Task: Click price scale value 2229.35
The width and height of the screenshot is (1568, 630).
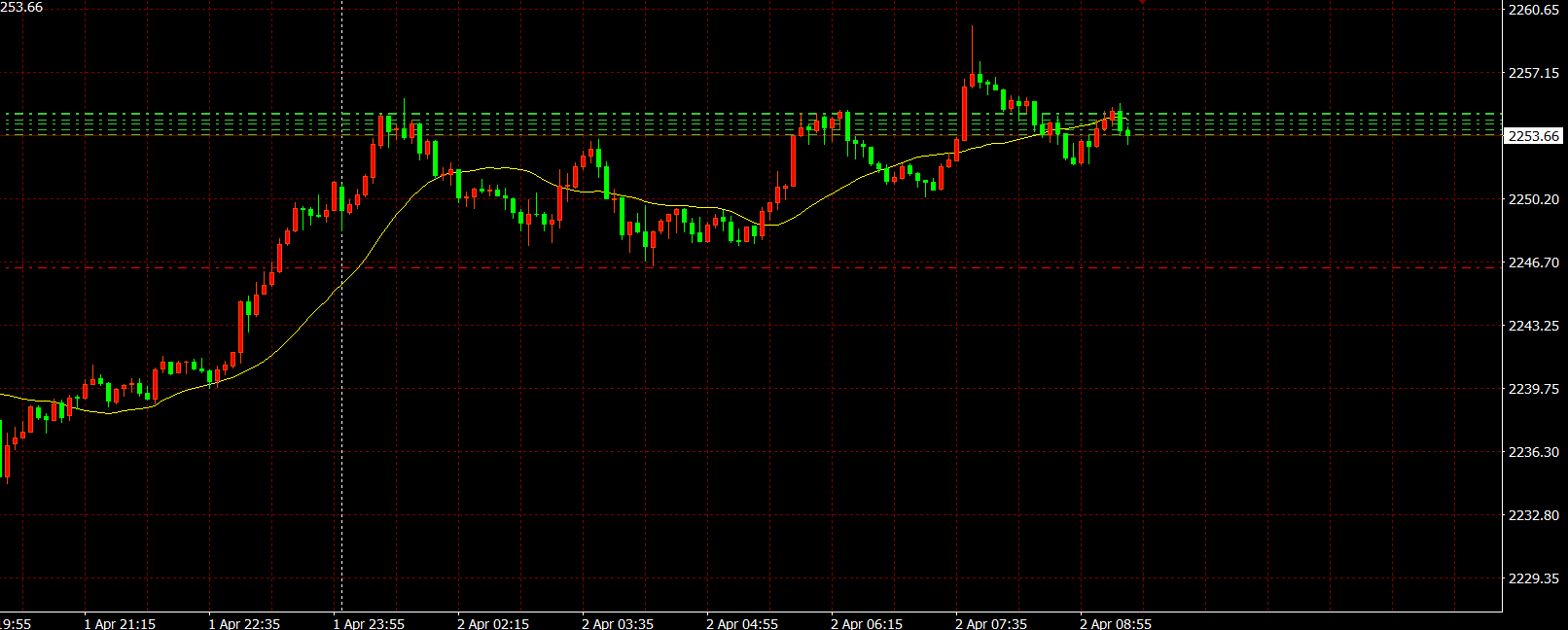Action: click(x=1534, y=578)
